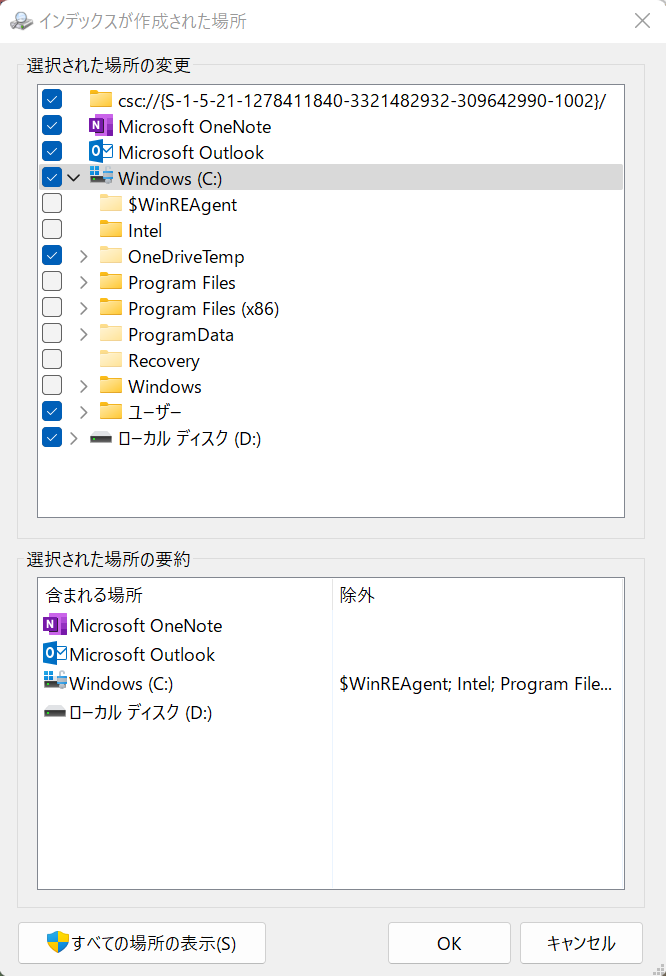Image resolution: width=666 pixels, height=976 pixels.
Task: Uncheck the ユーザー folder checkbox
Action: click(x=52, y=411)
